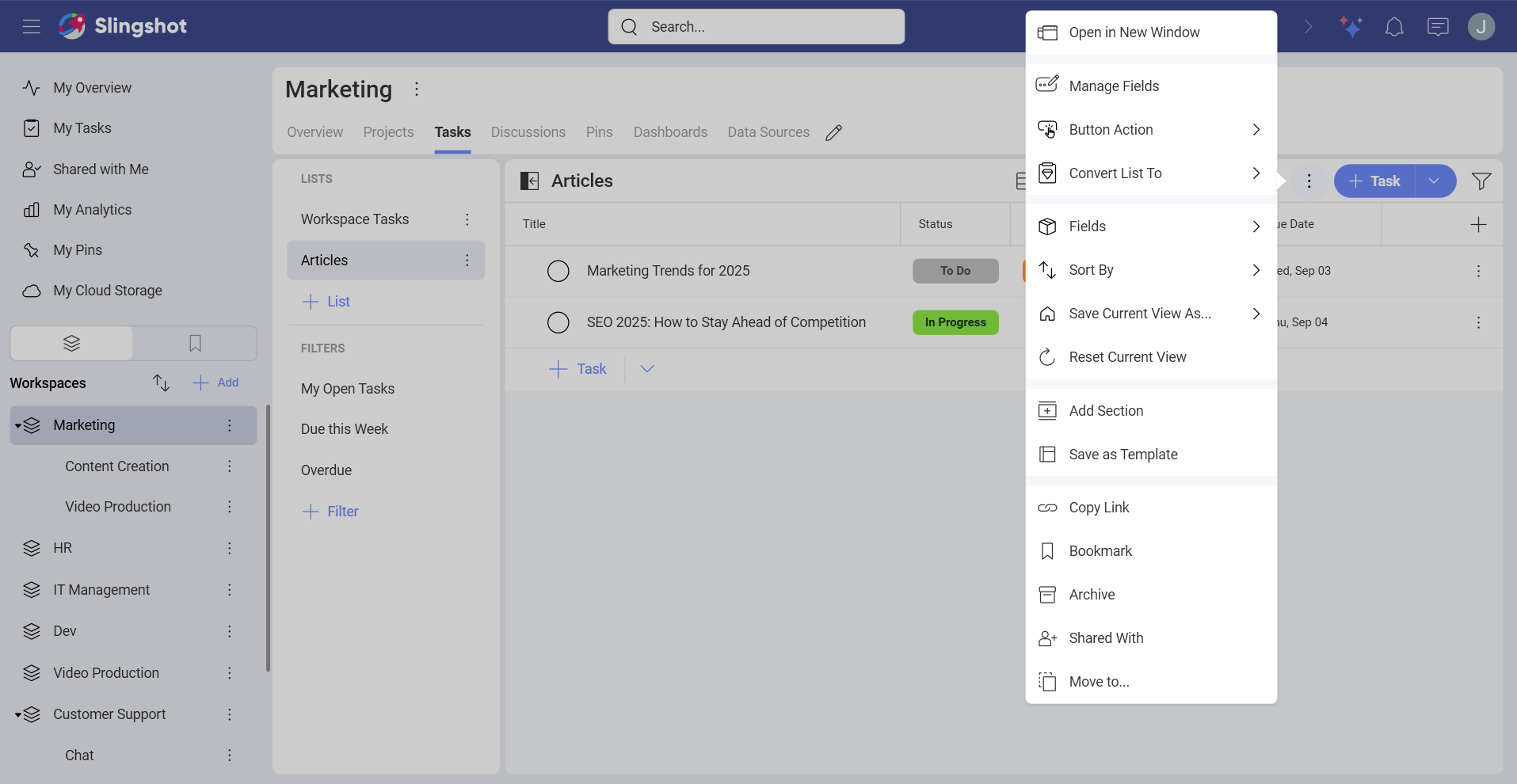Click the filter funnel icon near Task button

1482,181
